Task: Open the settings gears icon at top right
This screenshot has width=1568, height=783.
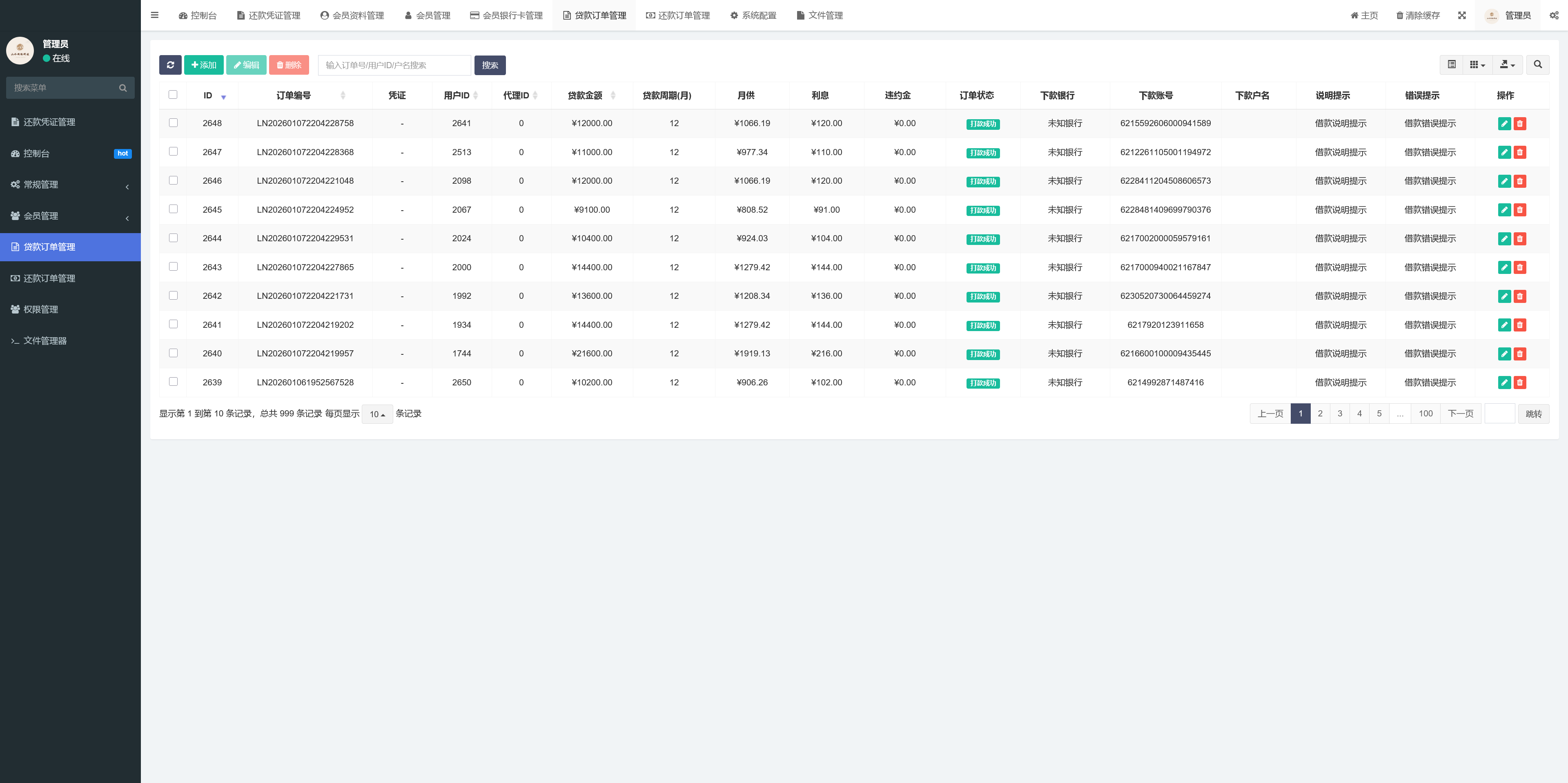Action: coord(1553,15)
